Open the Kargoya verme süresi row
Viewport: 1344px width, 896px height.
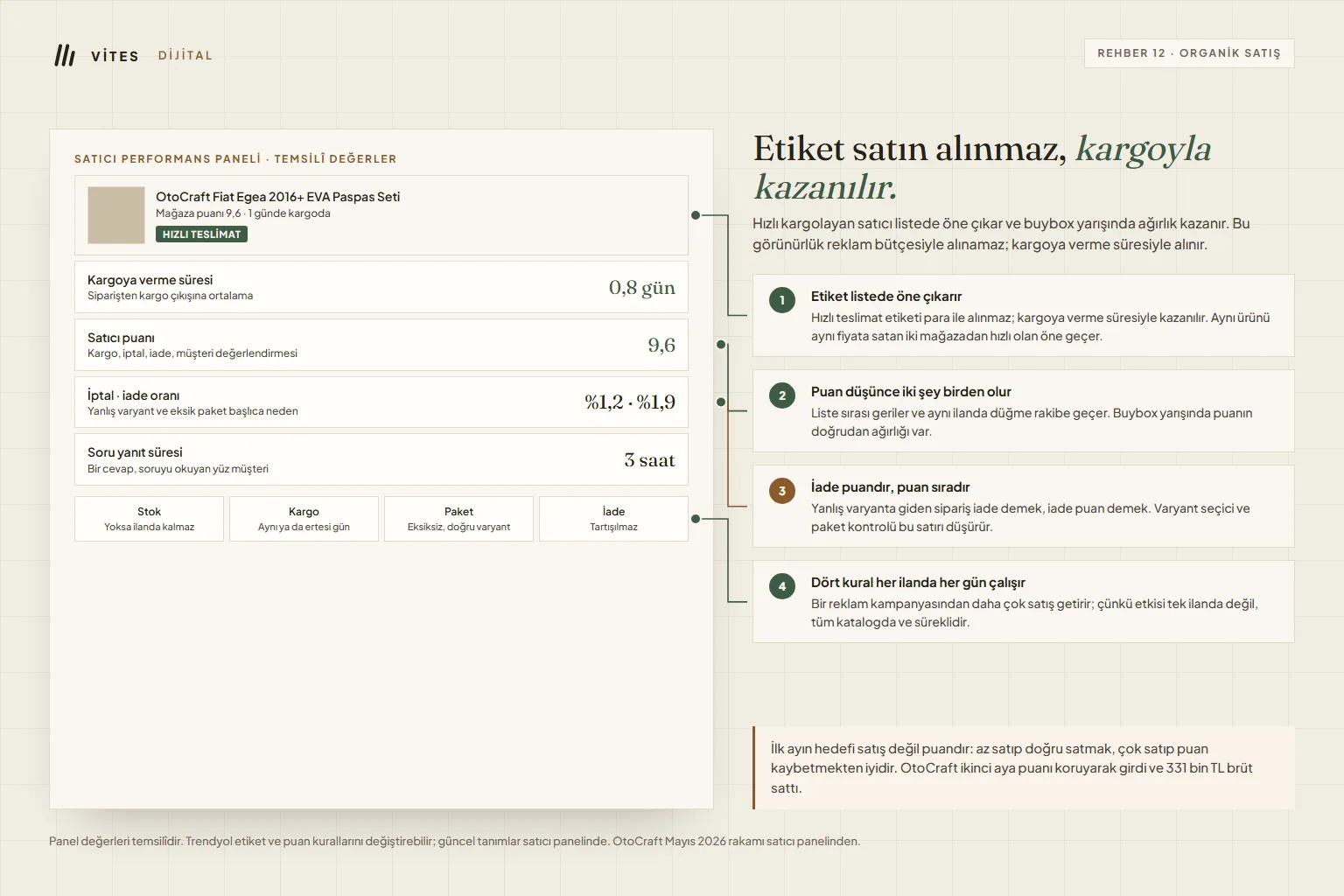click(381, 287)
